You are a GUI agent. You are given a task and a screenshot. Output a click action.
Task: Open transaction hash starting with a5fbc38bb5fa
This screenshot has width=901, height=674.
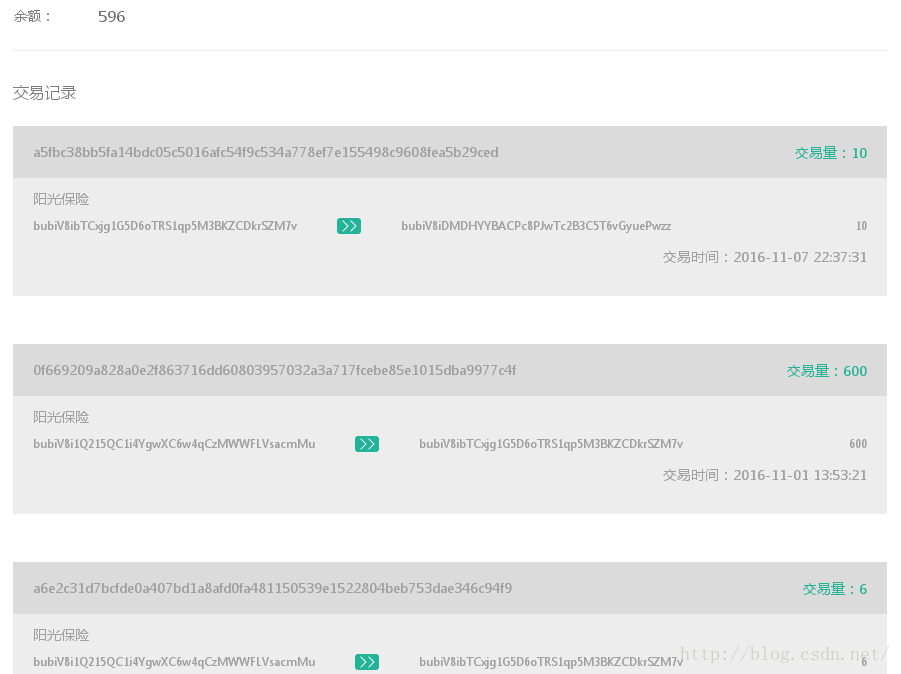[x=265, y=152]
